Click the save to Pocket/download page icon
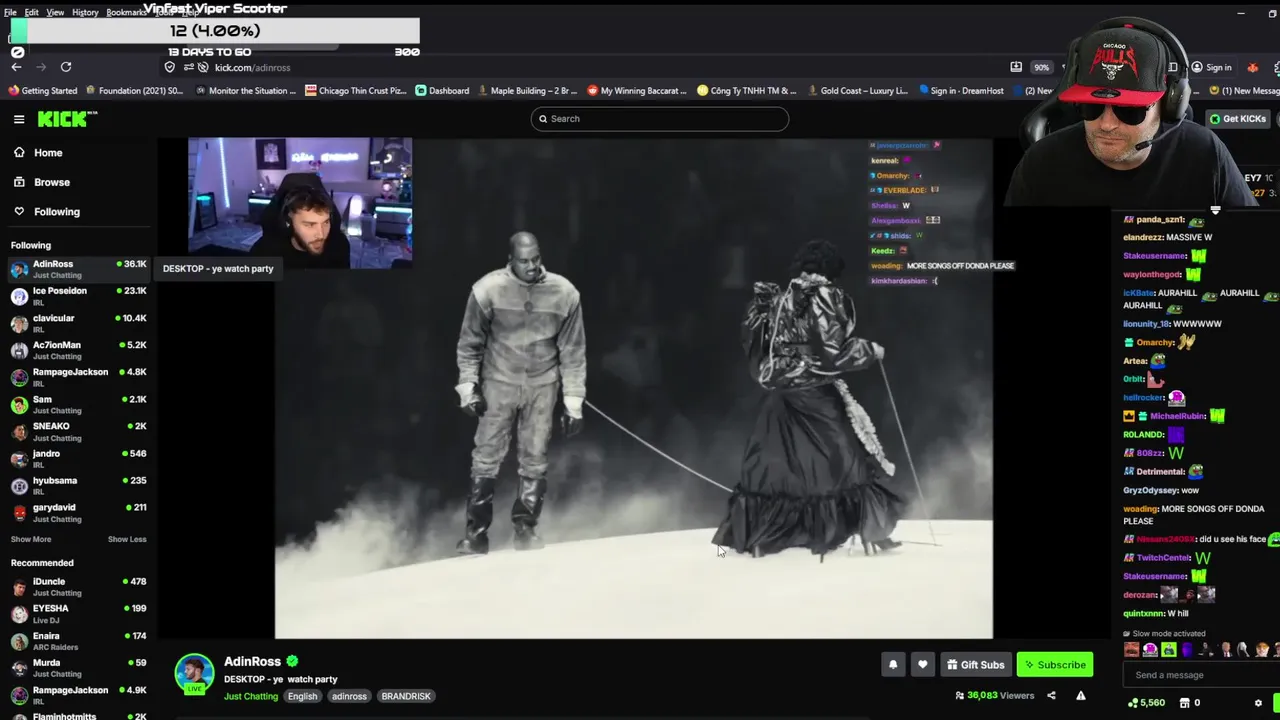The height and width of the screenshot is (720, 1280). click(x=1016, y=67)
